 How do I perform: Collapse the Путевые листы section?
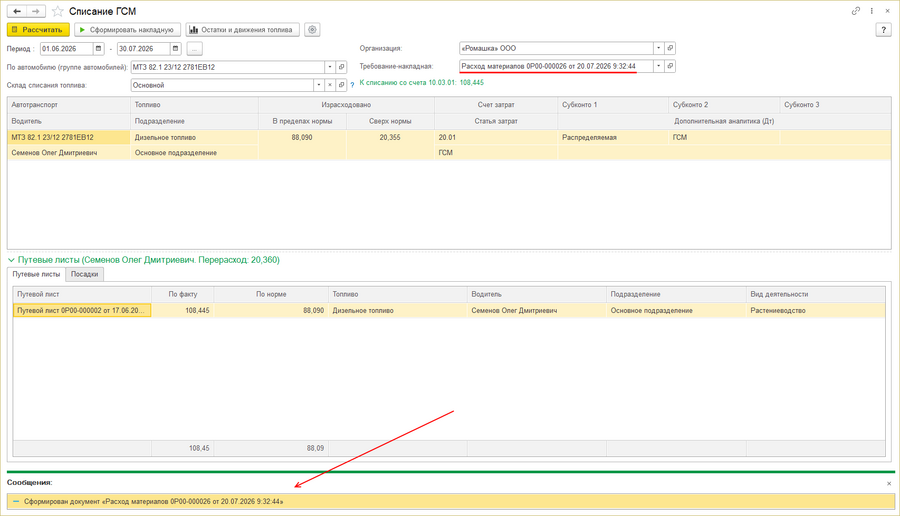[x=11, y=260]
